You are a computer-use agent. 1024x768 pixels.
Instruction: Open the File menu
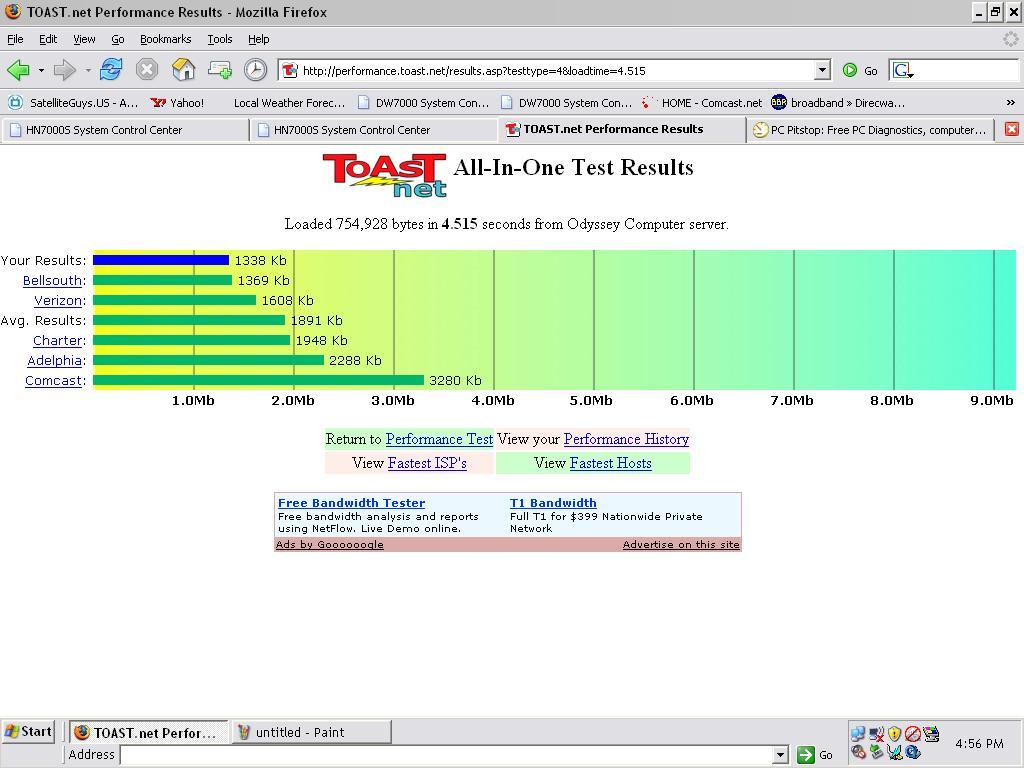[15, 39]
